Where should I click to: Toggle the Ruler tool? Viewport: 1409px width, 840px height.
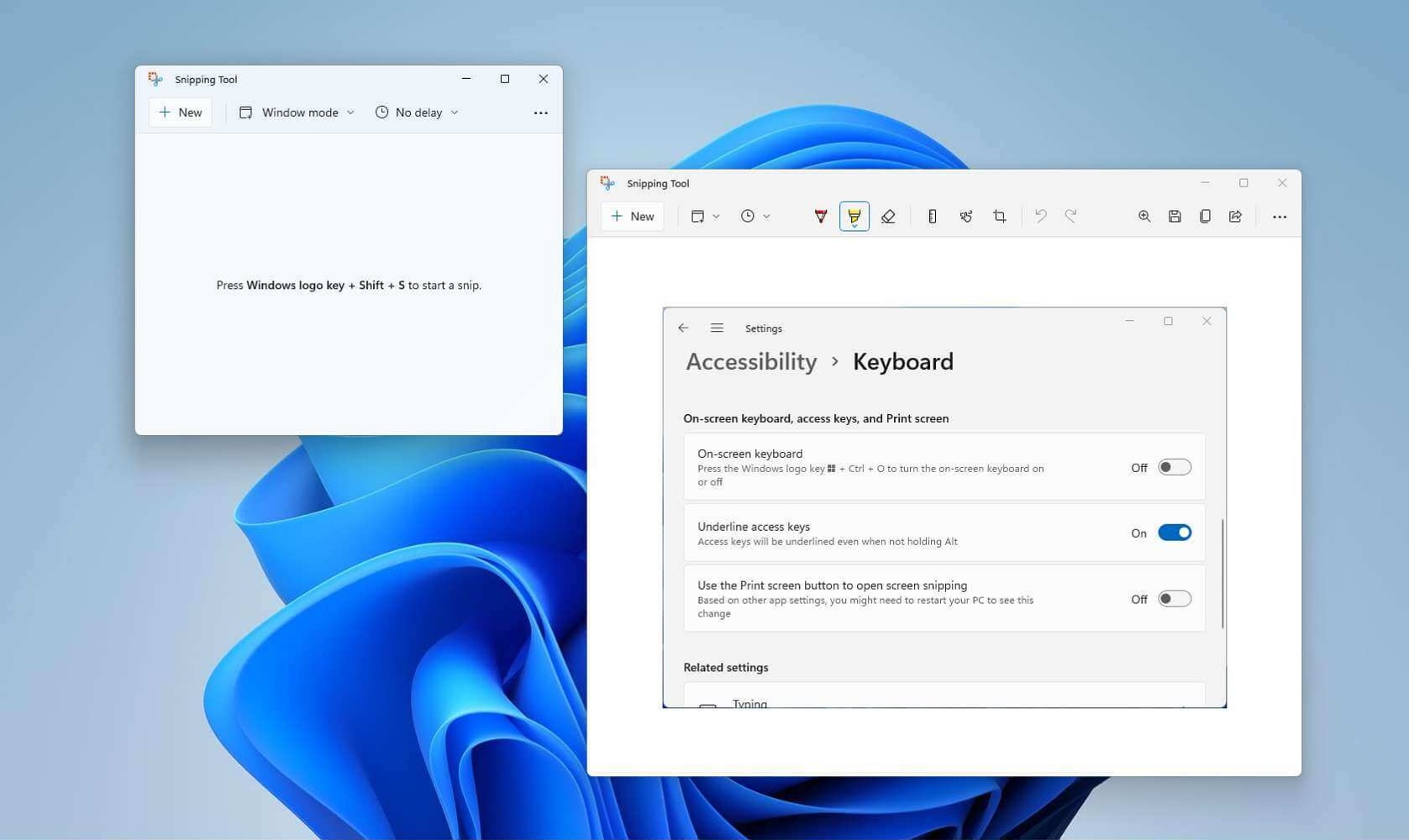(x=933, y=217)
